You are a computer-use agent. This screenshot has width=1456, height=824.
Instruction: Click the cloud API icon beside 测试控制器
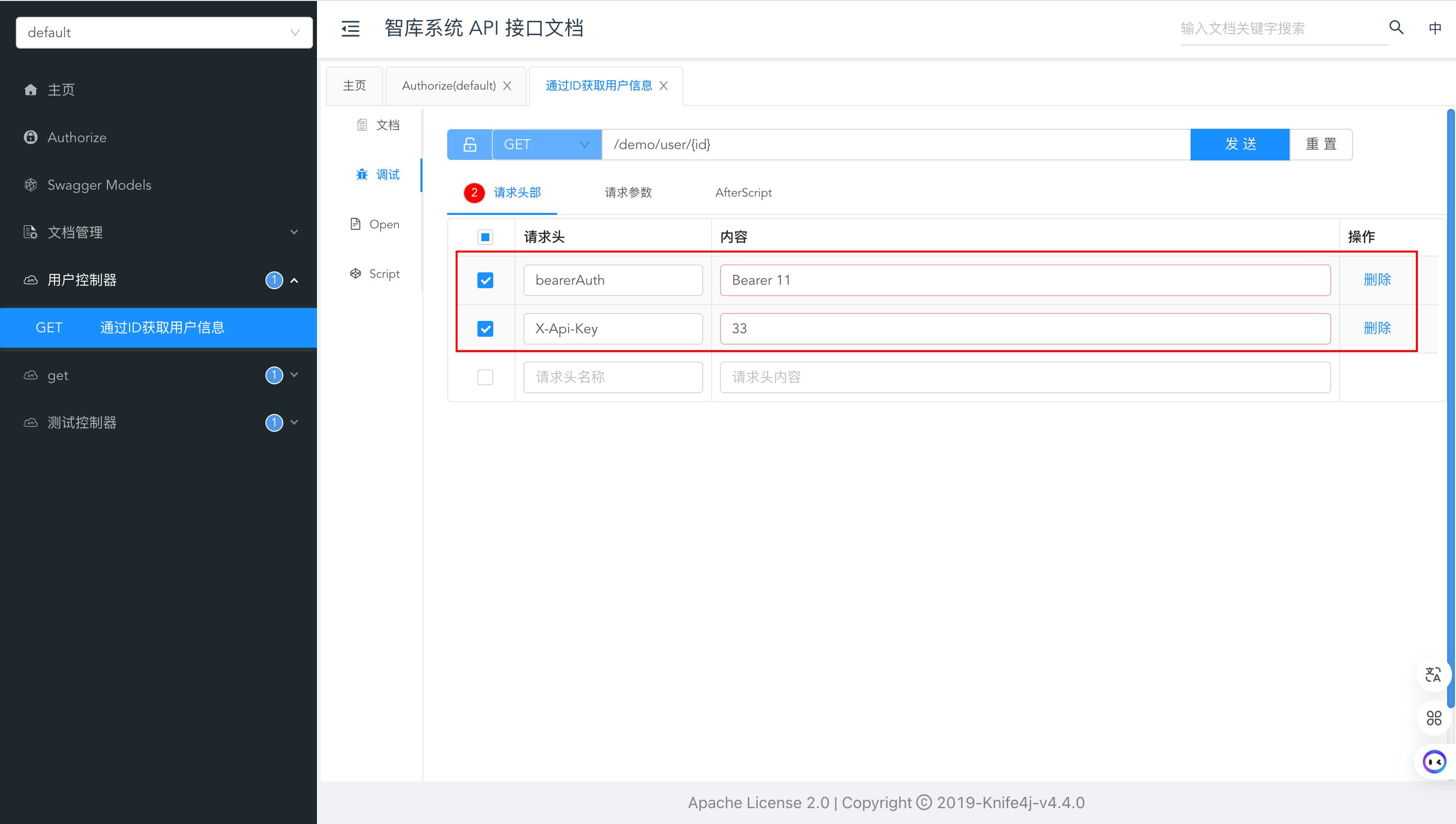31,422
